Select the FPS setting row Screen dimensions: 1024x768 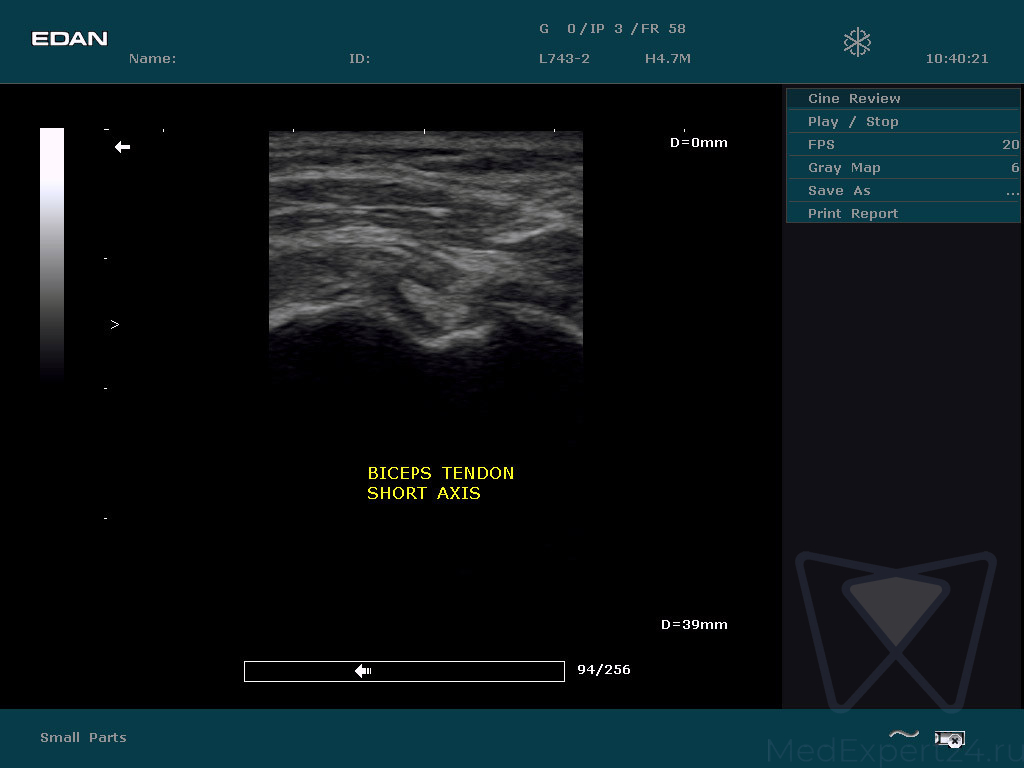click(x=903, y=145)
